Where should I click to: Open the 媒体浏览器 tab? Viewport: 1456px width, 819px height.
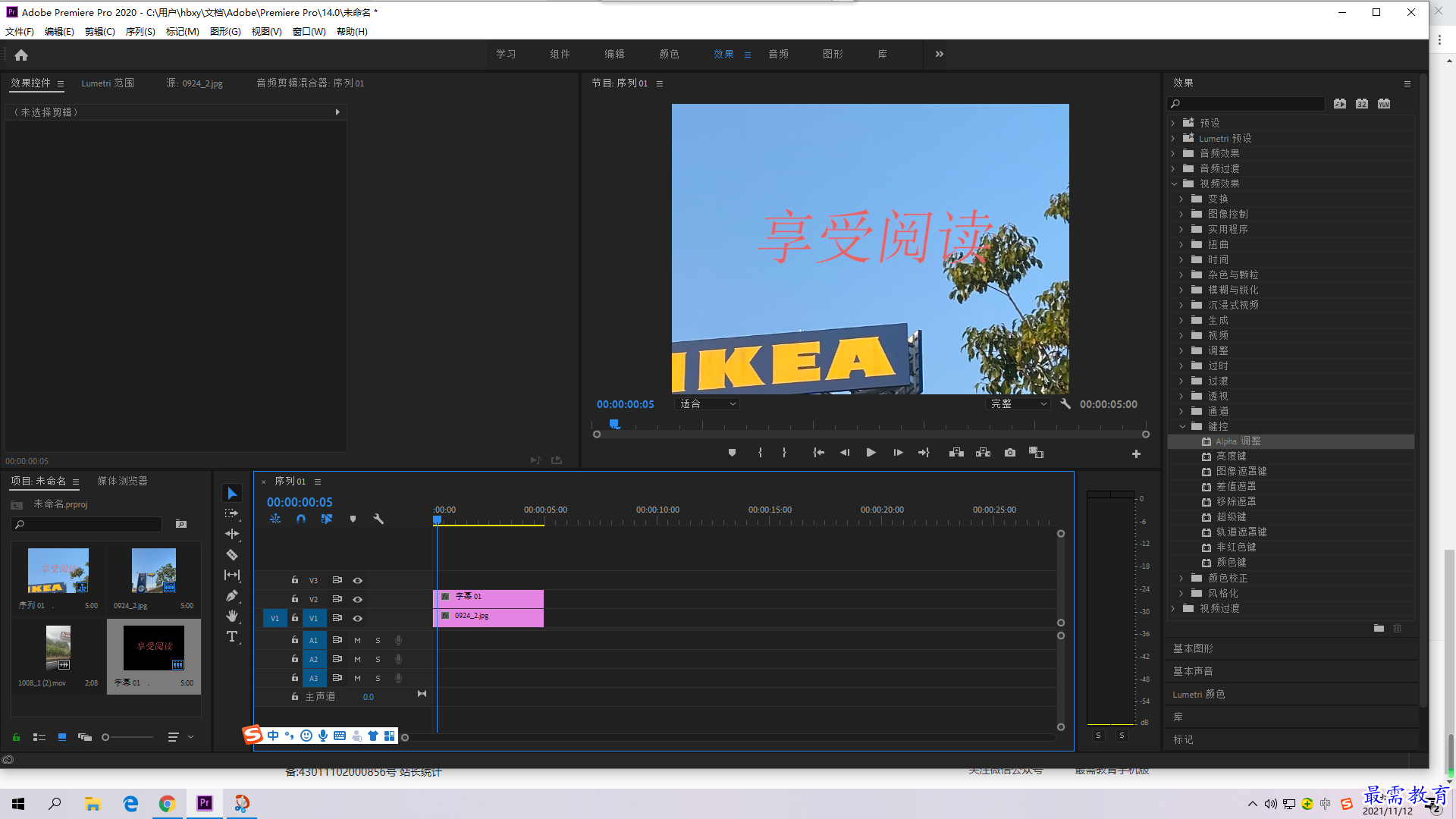click(x=122, y=481)
